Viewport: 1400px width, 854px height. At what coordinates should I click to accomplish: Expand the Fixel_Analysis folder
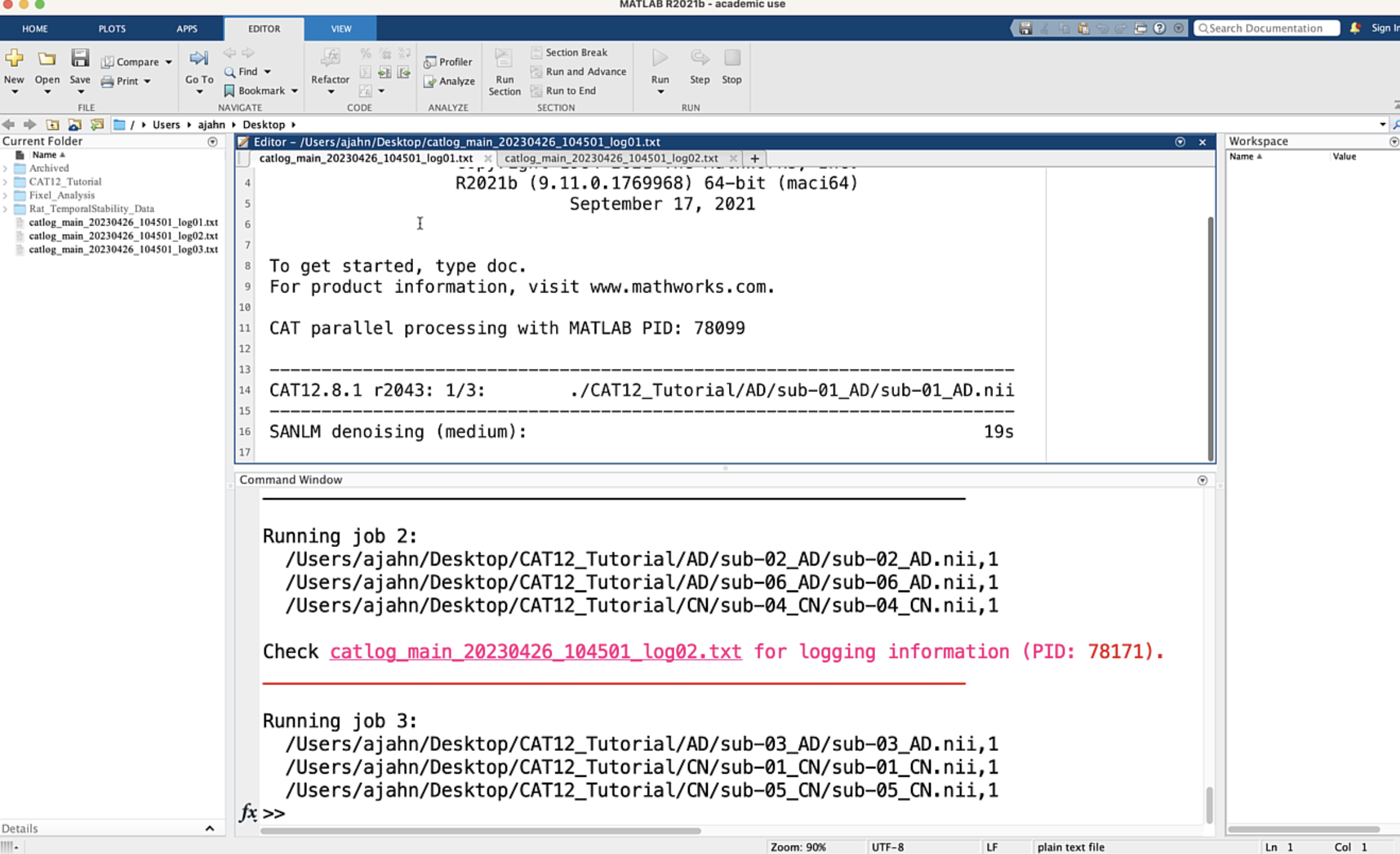point(5,195)
